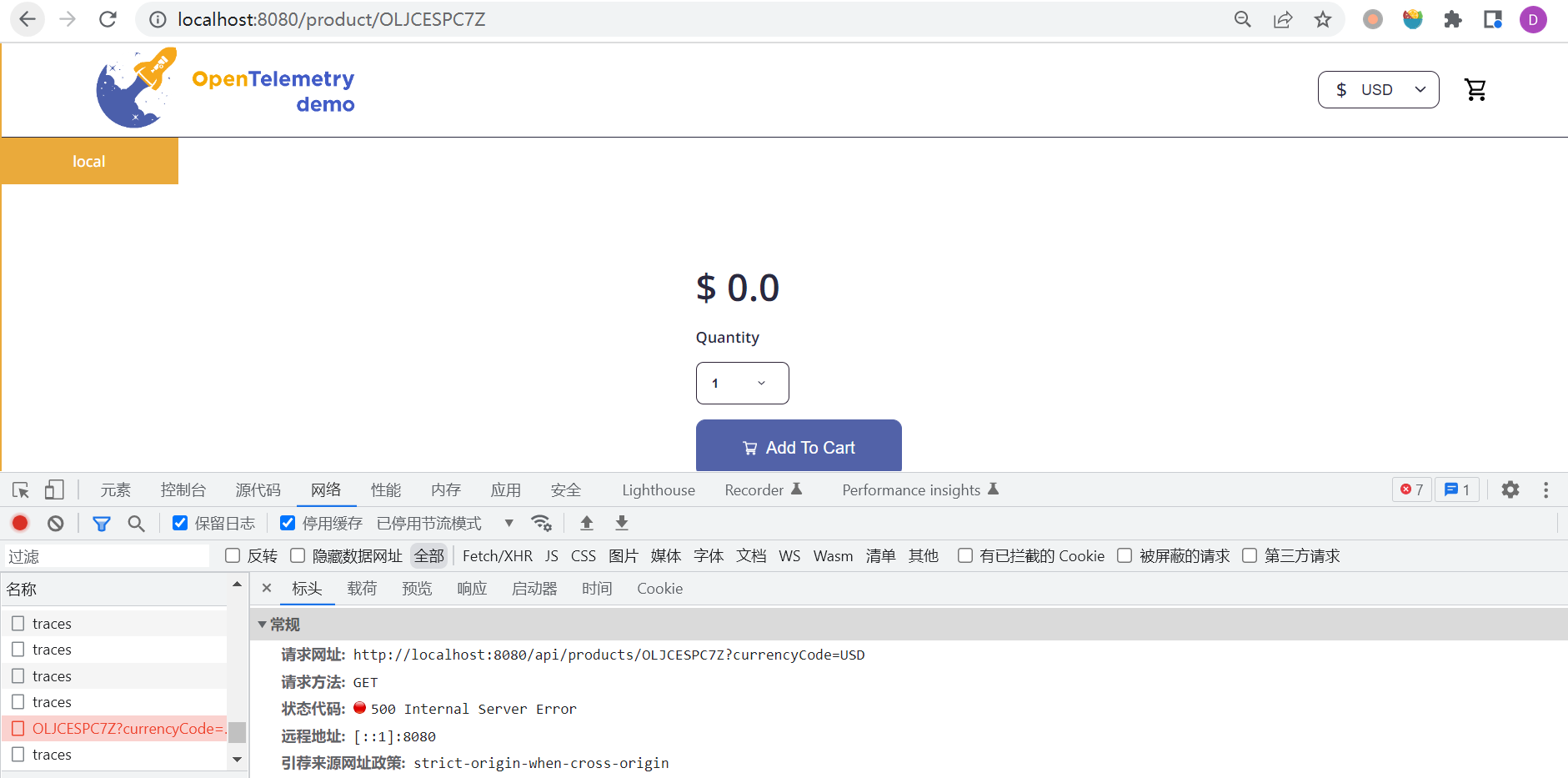Open the Recorder tab
Screen dimensions: 1568x778
[x=764, y=489]
